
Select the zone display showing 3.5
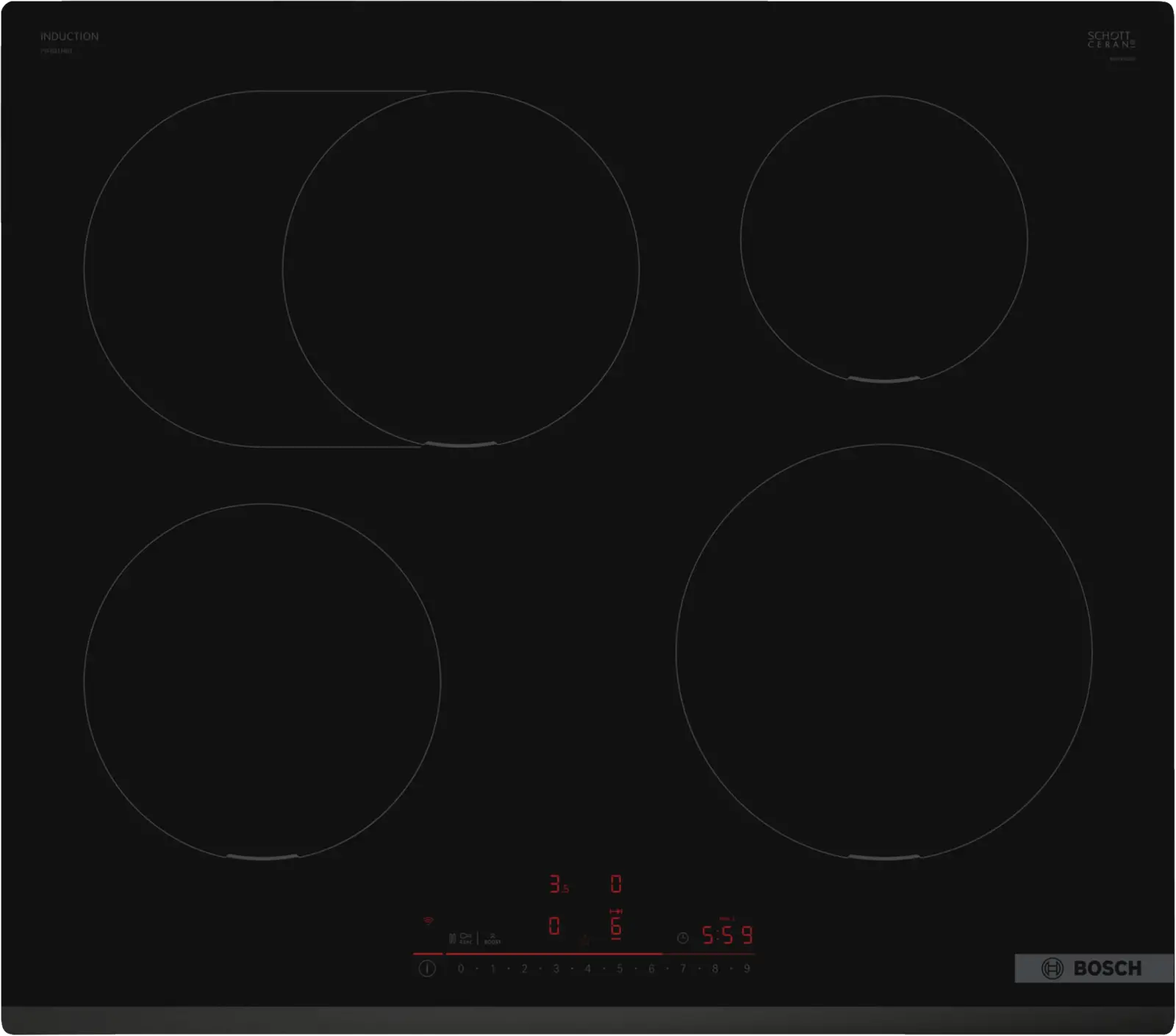[559, 884]
